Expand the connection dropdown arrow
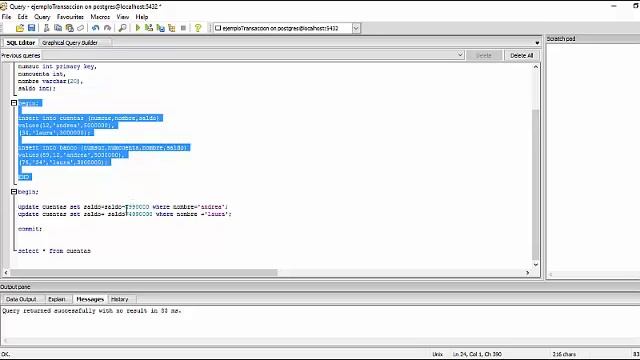 pyautogui.click(x=356, y=28)
